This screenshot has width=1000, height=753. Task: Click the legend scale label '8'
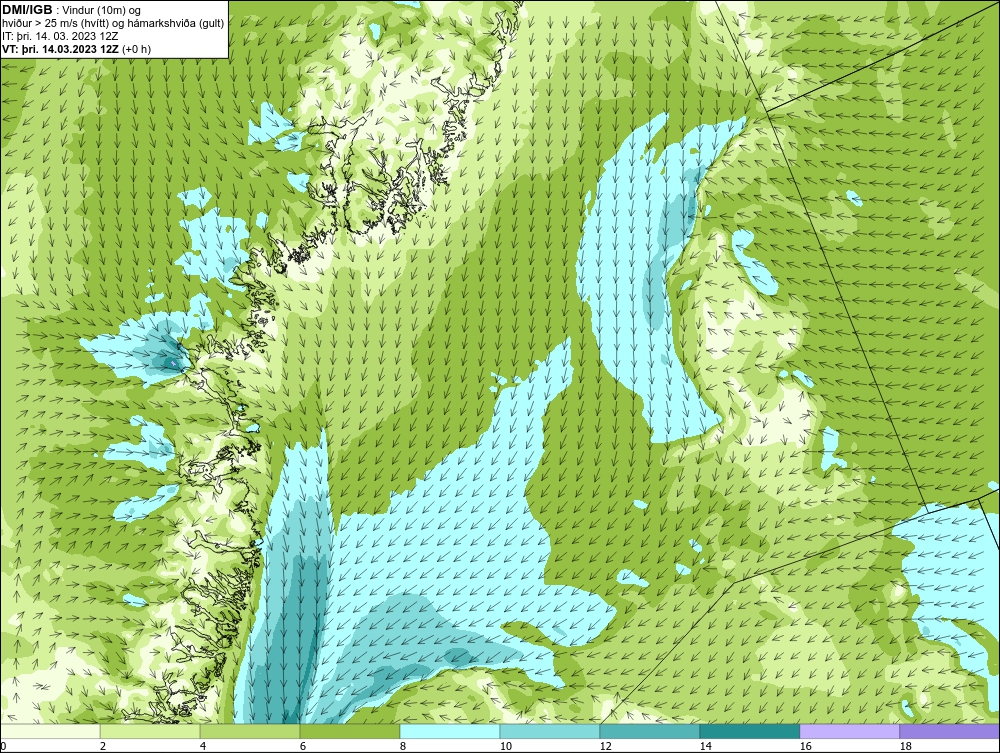(402, 746)
